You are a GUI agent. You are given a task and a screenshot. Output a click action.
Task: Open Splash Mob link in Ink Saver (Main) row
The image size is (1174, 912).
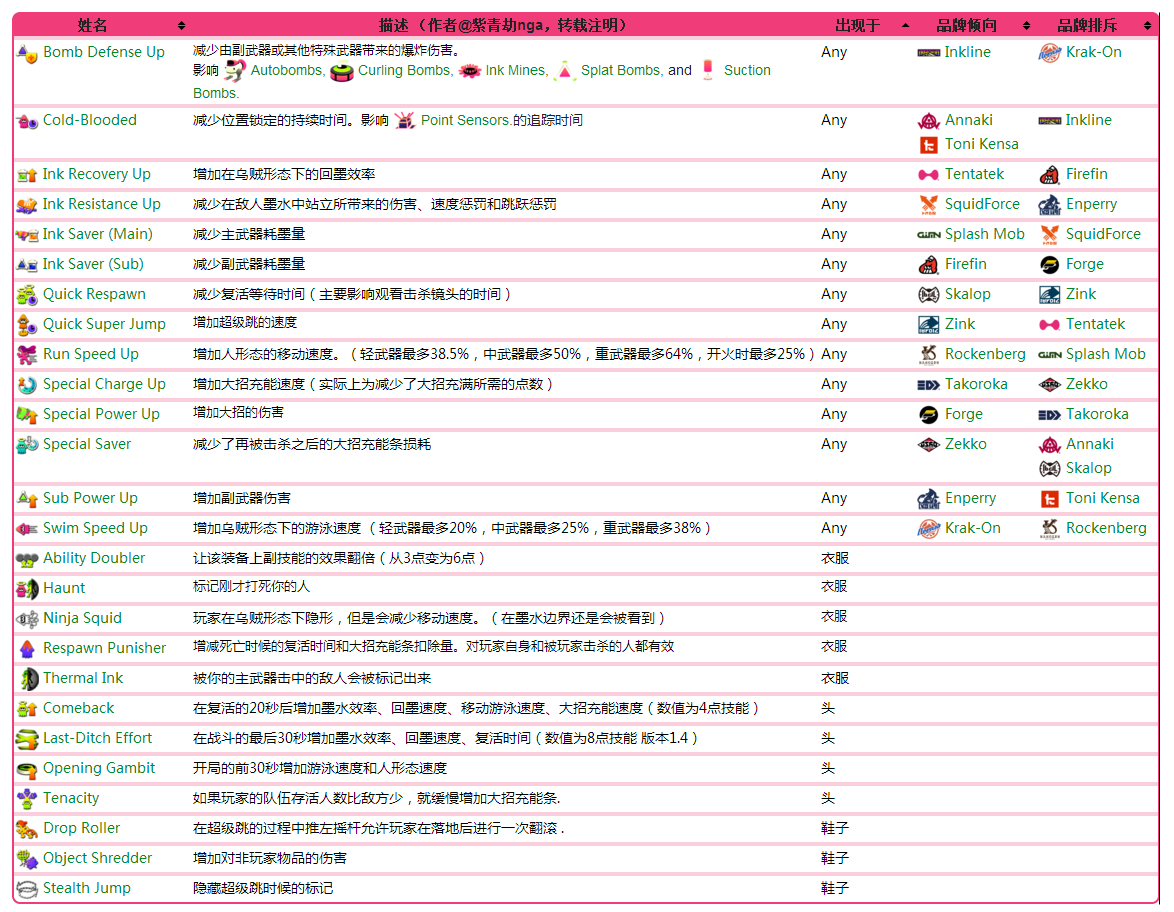985,234
